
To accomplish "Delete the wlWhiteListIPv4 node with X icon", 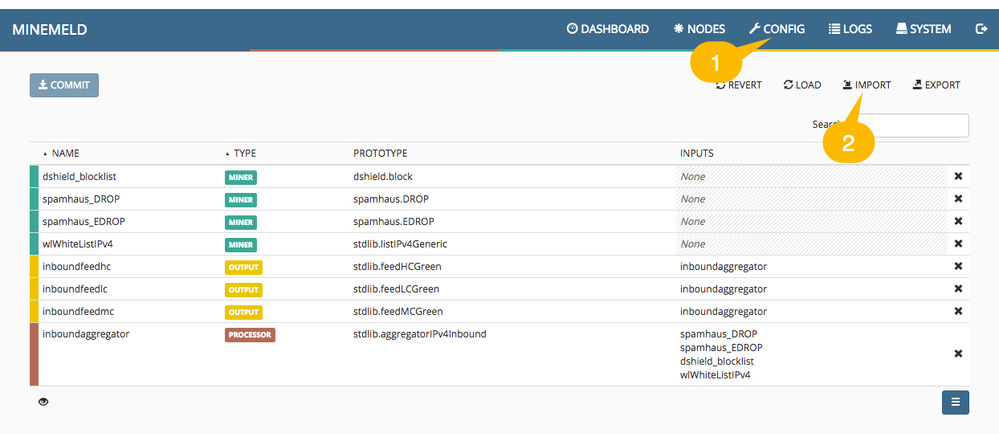I will coord(958,244).
